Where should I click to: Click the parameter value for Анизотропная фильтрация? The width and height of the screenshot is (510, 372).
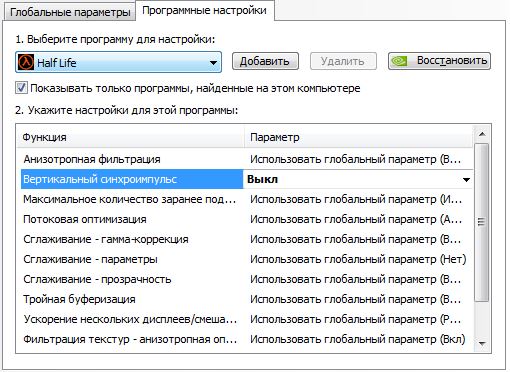point(356,159)
